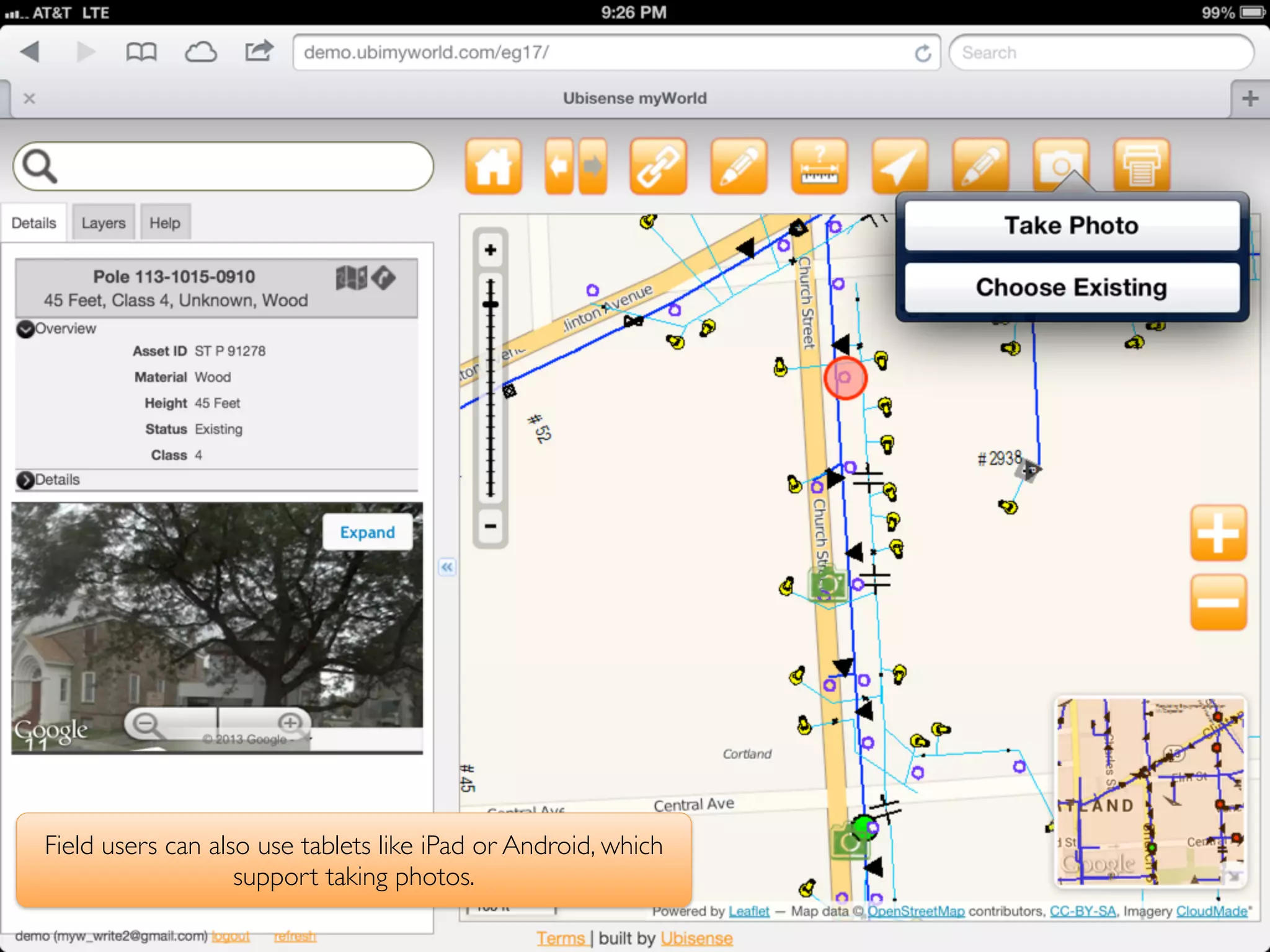The width and height of the screenshot is (1270, 952).
Task: Click the Asset ID value ST P 91278
Action: [230, 351]
